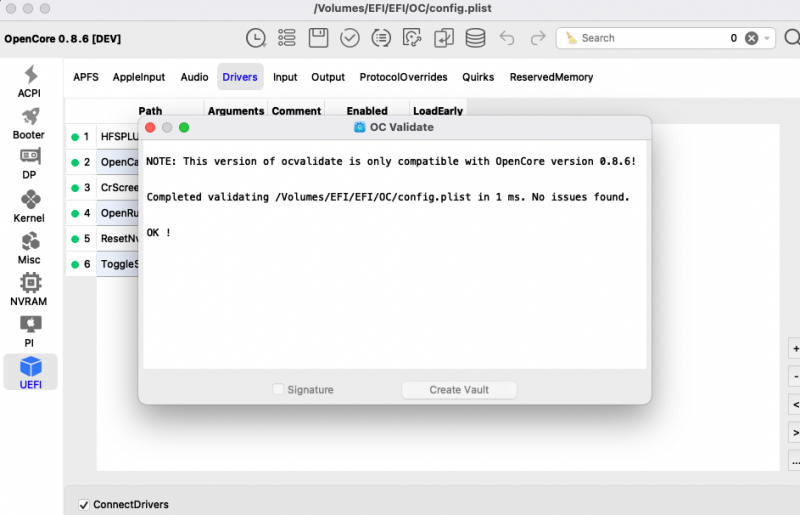This screenshot has height=515, width=800.
Task: Click the Arguments column header
Action: (x=236, y=111)
